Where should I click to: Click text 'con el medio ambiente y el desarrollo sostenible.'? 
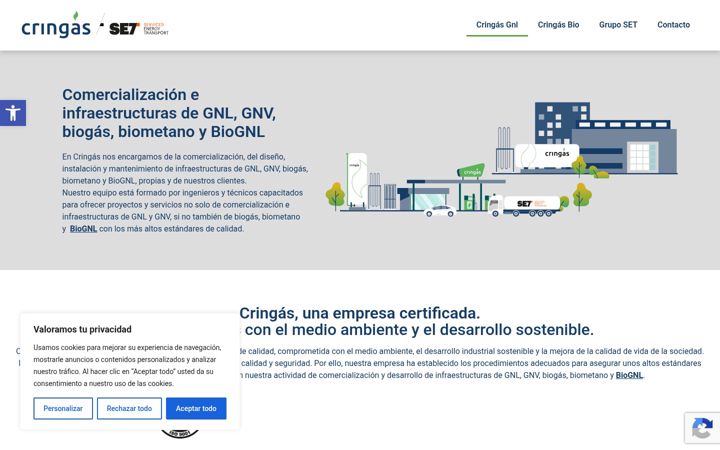(x=419, y=330)
